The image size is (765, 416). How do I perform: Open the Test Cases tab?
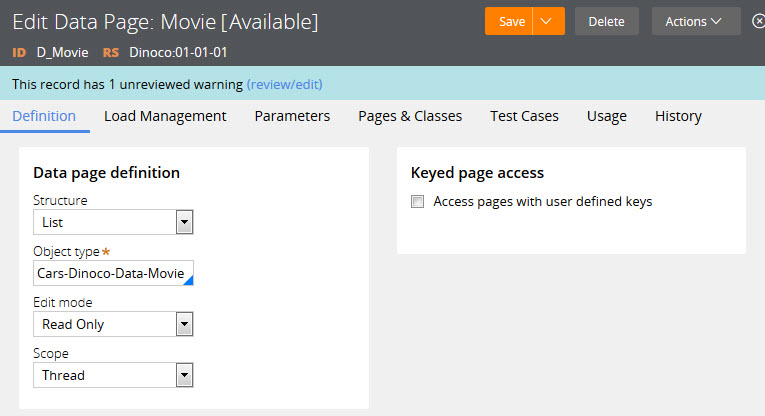coord(524,116)
